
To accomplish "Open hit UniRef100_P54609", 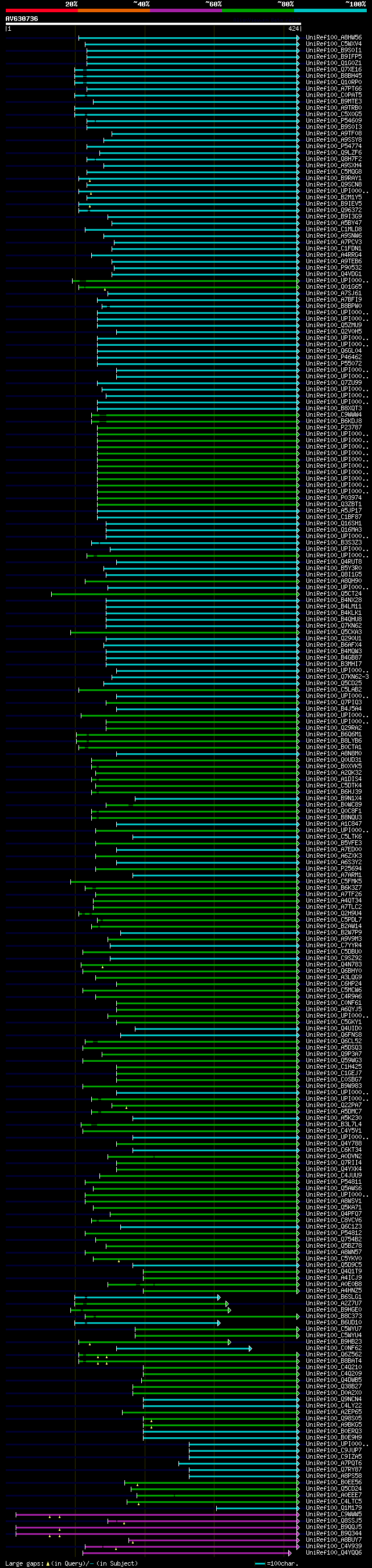I will [x=334, y=120].
